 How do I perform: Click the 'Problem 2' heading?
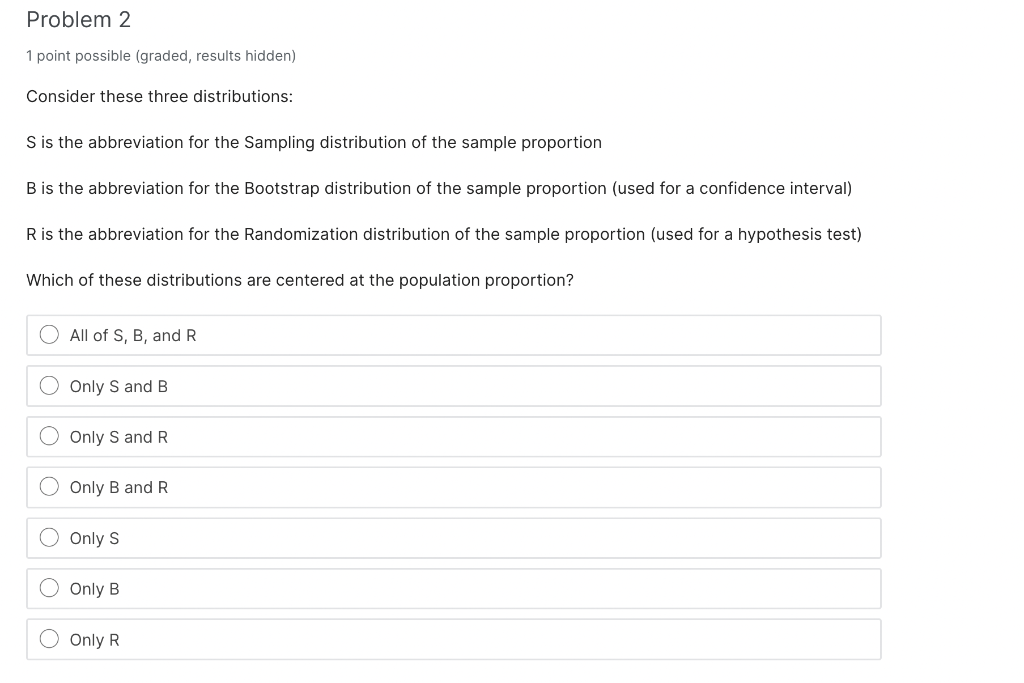click(x=78, y=19)
